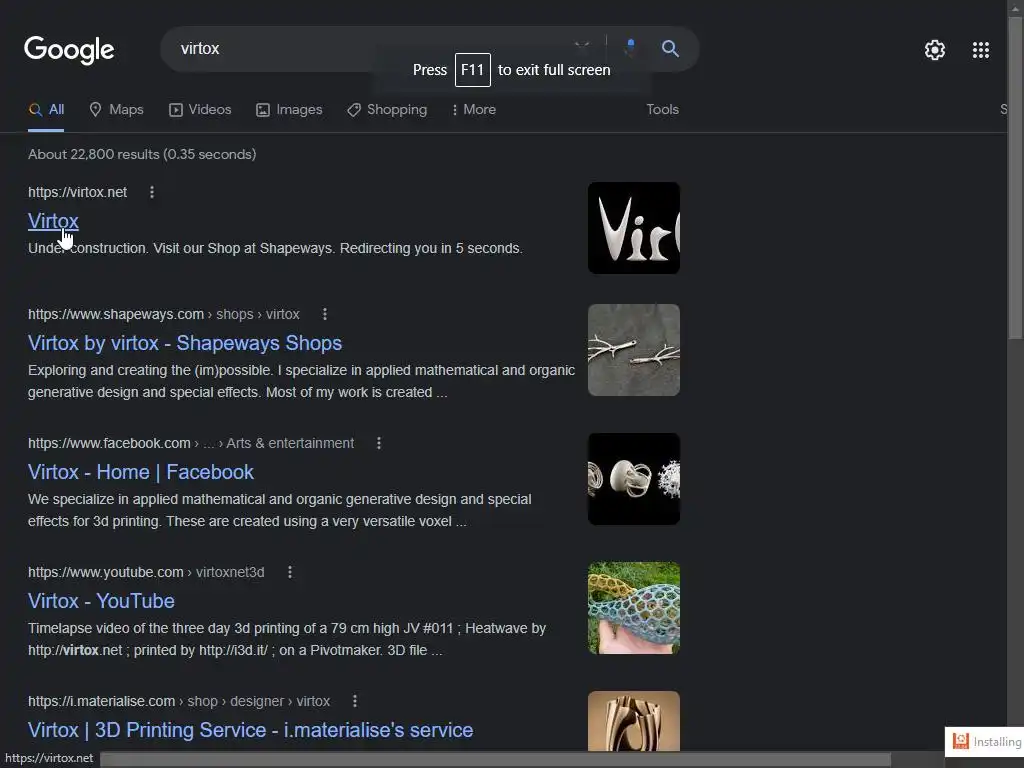This screenshot has width=1024, height=768.
Task: Click the facebook.com Arts & entertainment breadcrumb
Action: pos(191,443)
